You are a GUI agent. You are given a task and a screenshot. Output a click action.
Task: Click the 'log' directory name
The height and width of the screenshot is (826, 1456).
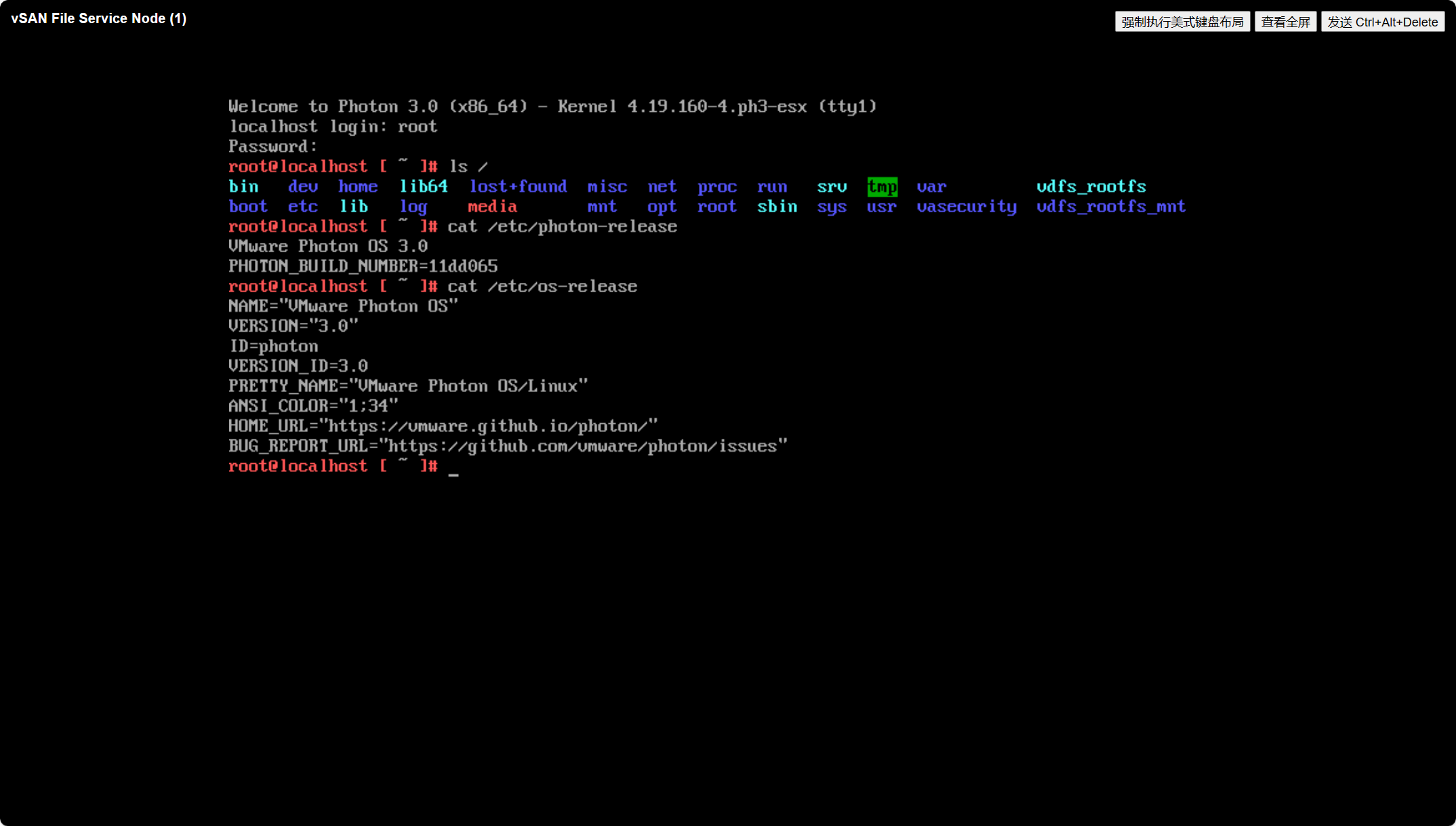pos(413,207)
